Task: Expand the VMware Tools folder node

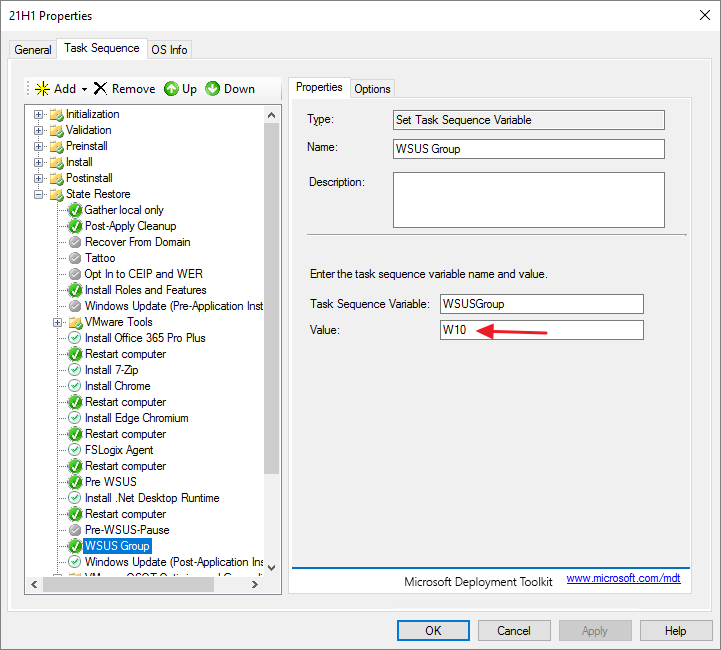Action: (x=58, y=322)
